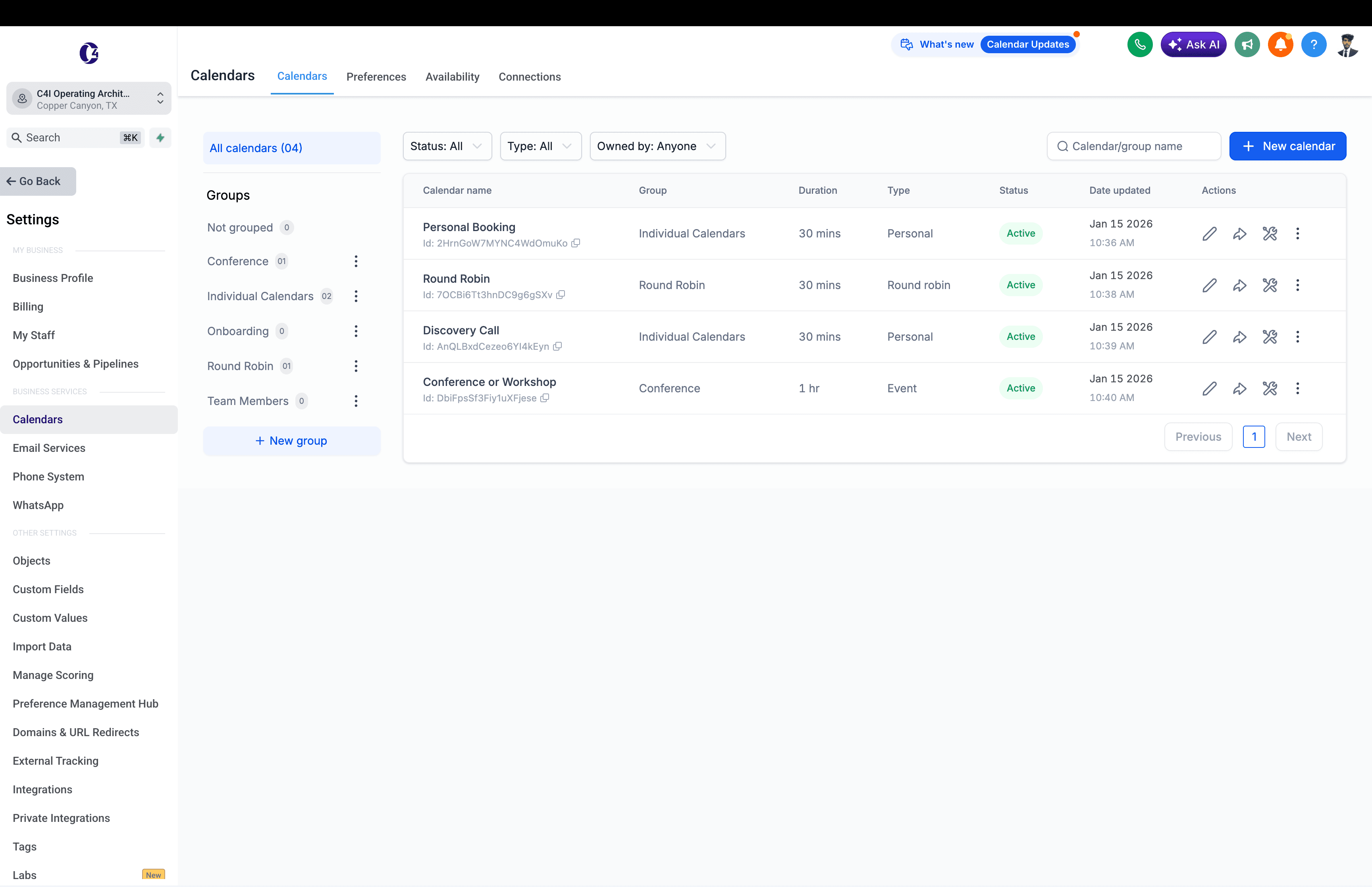Open the Ask AI assistant

[x=1193, y=44]
